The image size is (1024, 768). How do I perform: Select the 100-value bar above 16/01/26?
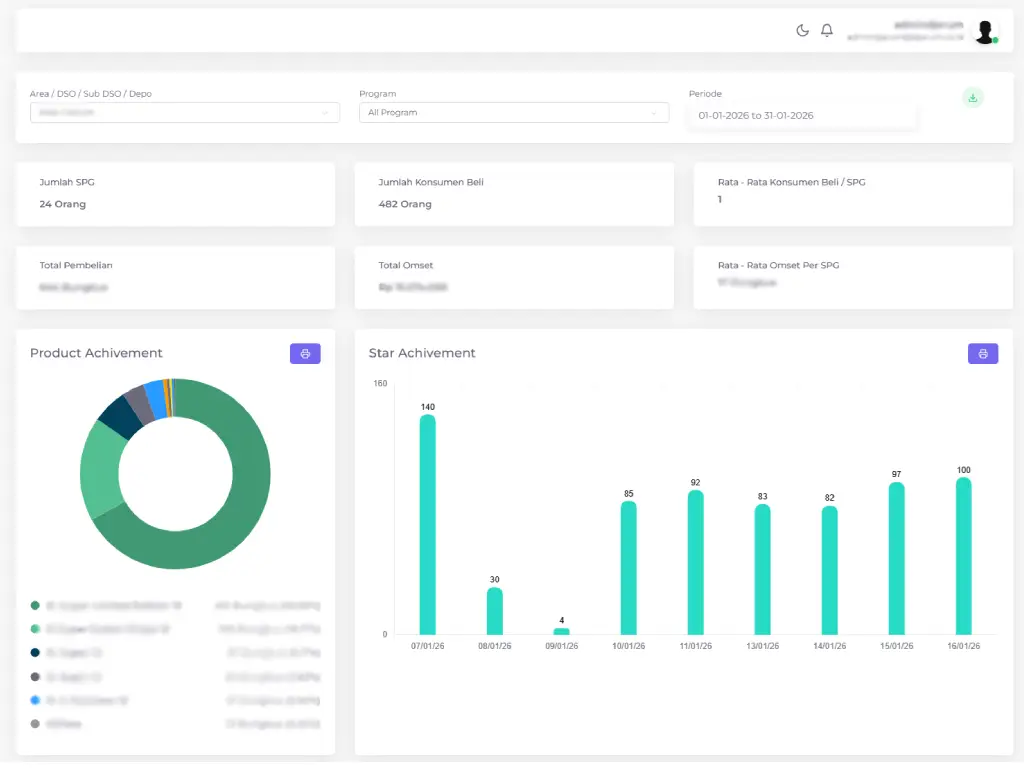pos(963,555)
